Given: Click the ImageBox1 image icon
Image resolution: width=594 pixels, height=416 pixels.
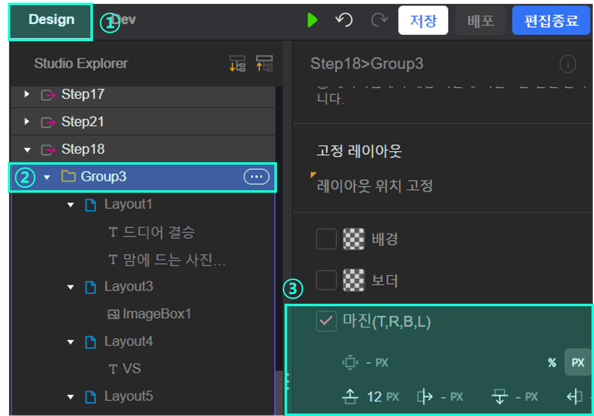Looking at the screenshot, I should pos(114,314).
